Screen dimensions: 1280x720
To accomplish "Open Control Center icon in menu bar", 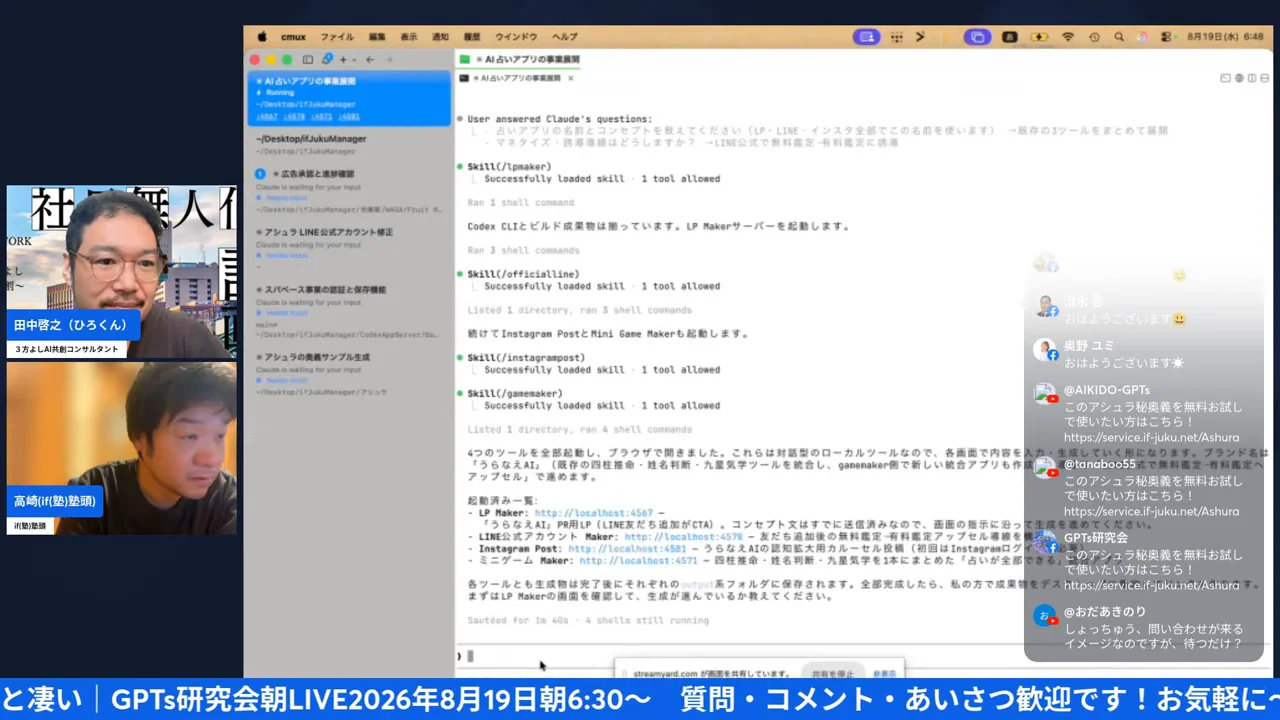I will (1166, 37).
